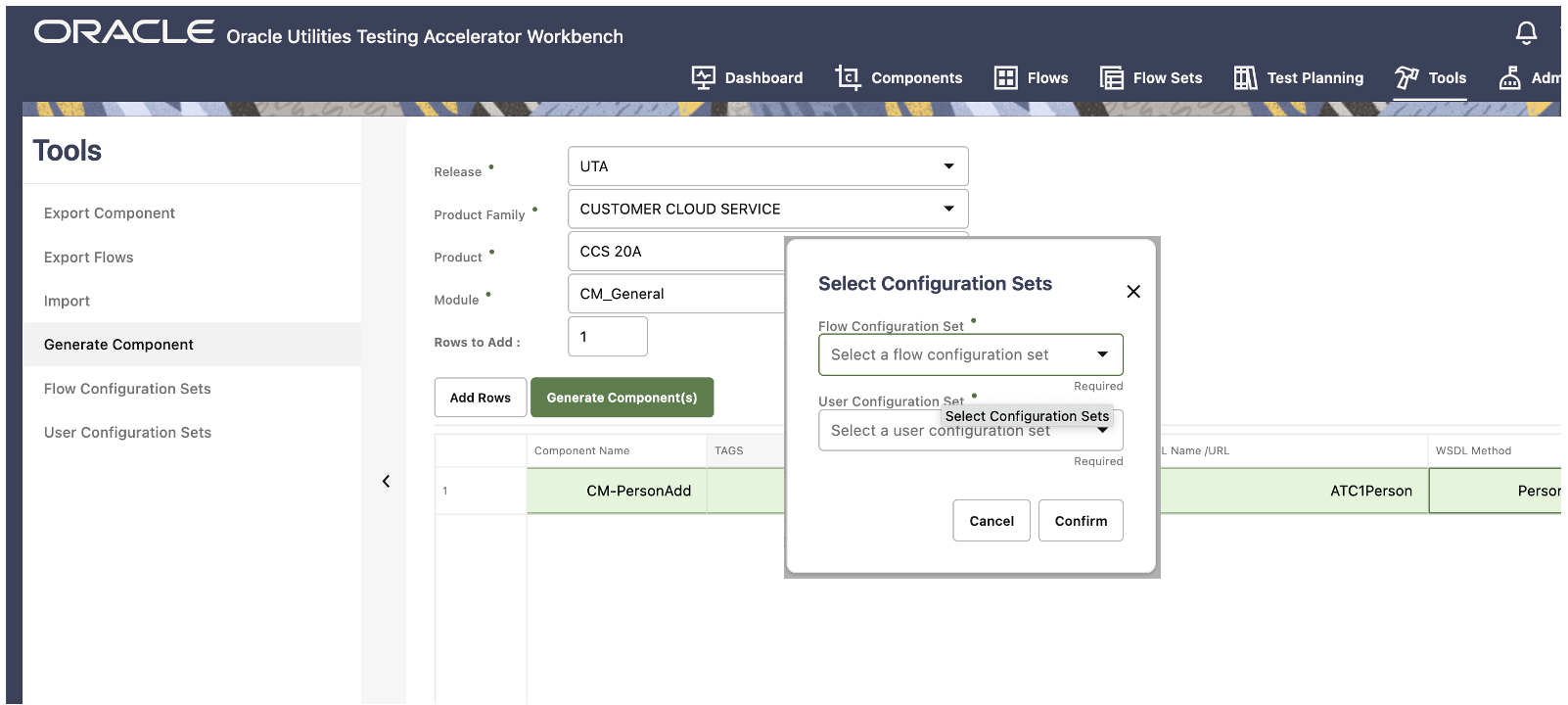Click the Dashboard monitor icon

click(703, 77)
